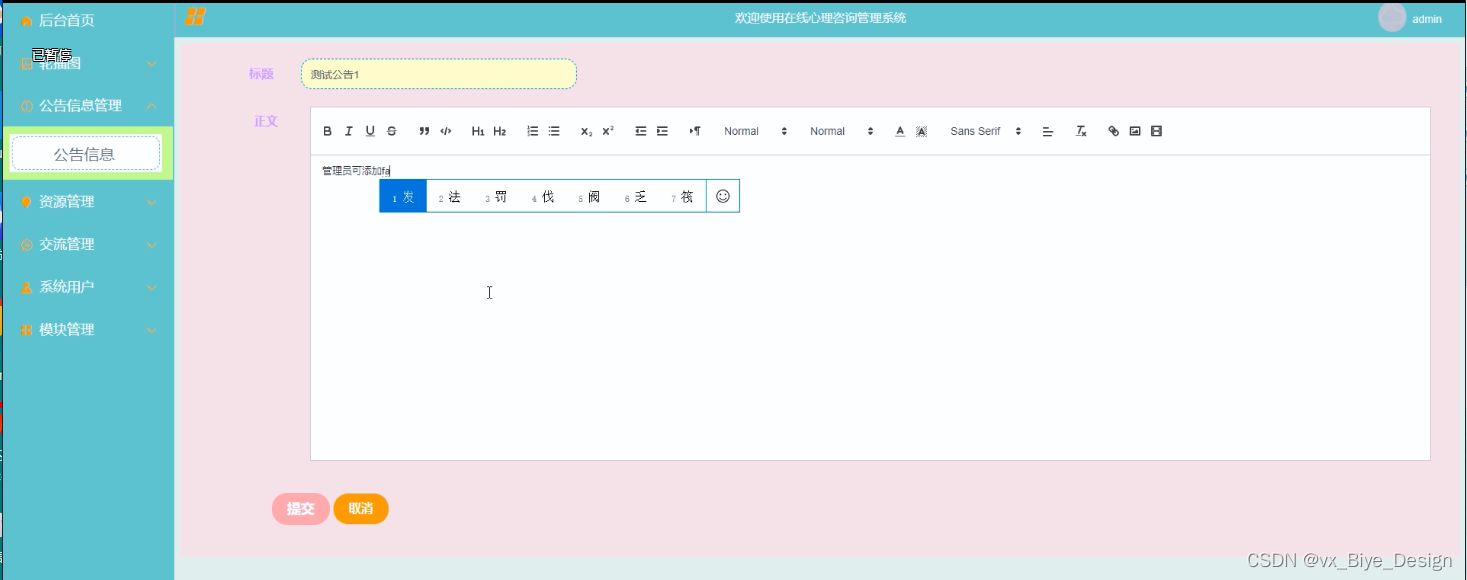Decrease text indent
This screenshot has width=1467, height=580.
[641, 131]
